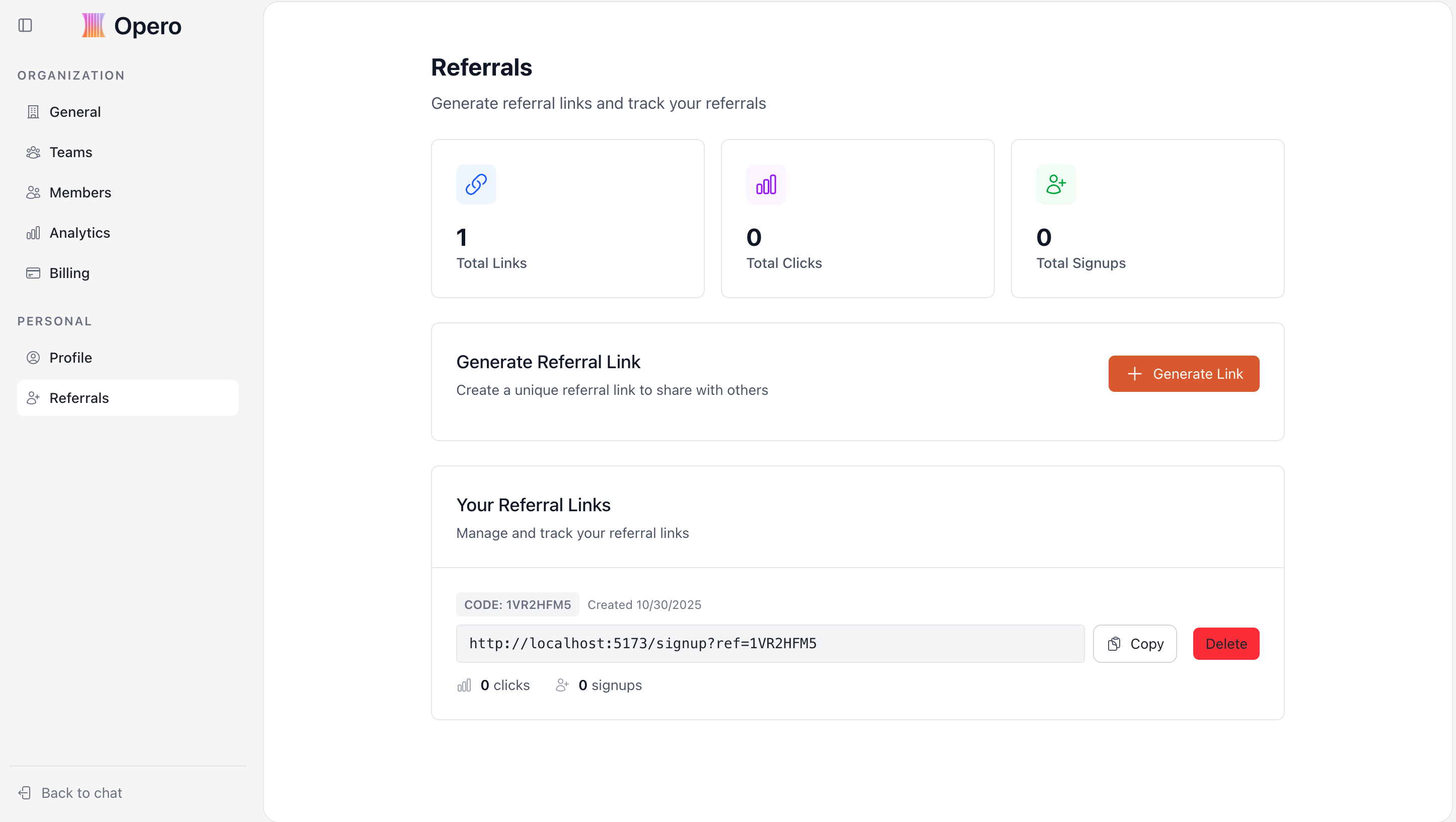Click the credit card icon beside Billing

coord(33,273)
